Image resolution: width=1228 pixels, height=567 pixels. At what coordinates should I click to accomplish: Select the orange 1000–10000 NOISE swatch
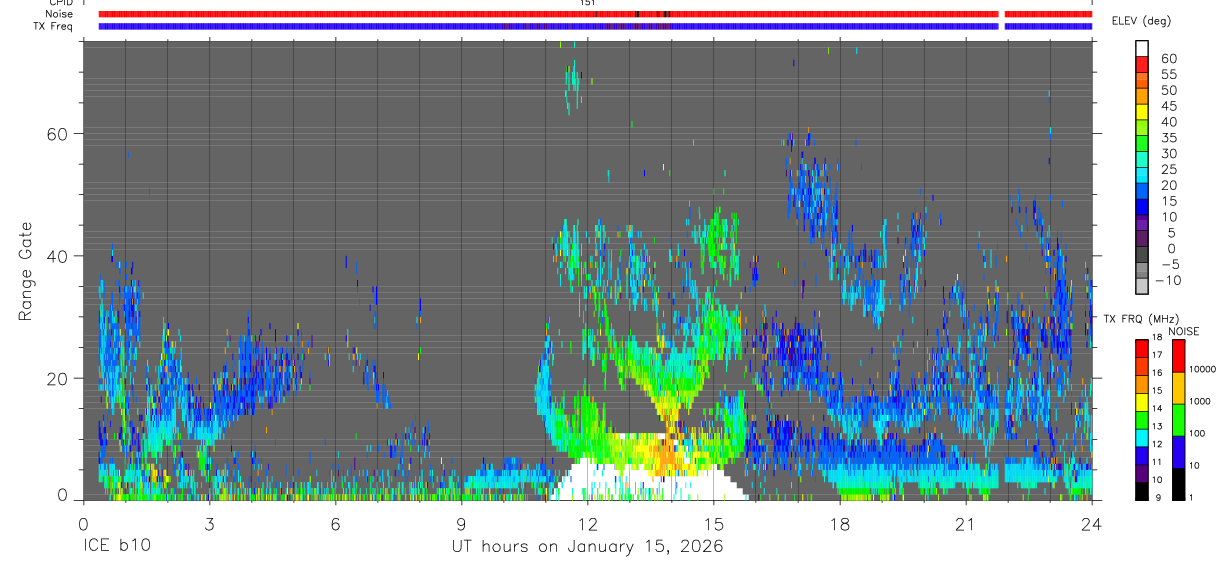click(x=1178, y=387)
